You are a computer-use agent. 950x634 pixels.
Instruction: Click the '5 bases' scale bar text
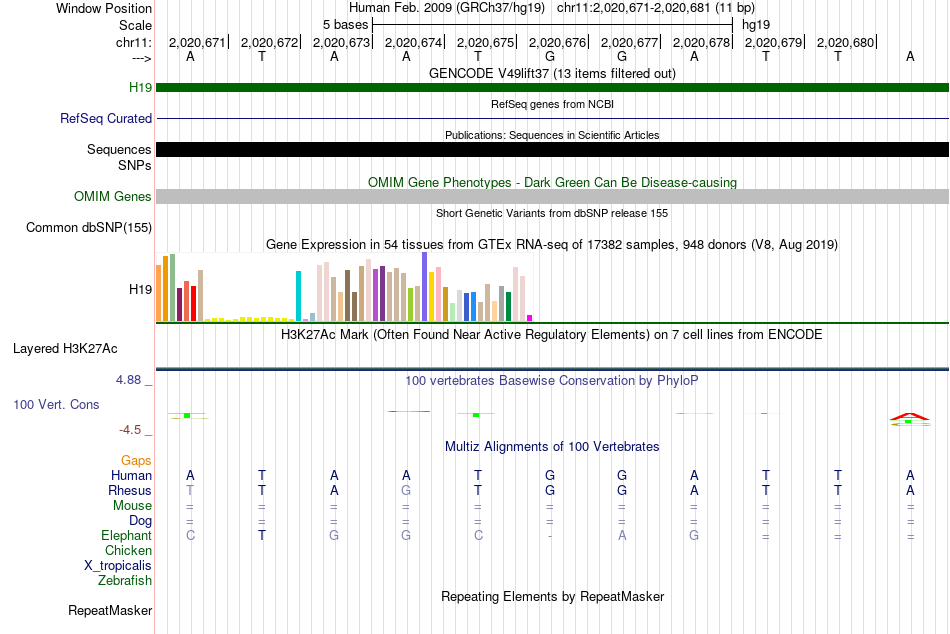click(x=345, y=25)
